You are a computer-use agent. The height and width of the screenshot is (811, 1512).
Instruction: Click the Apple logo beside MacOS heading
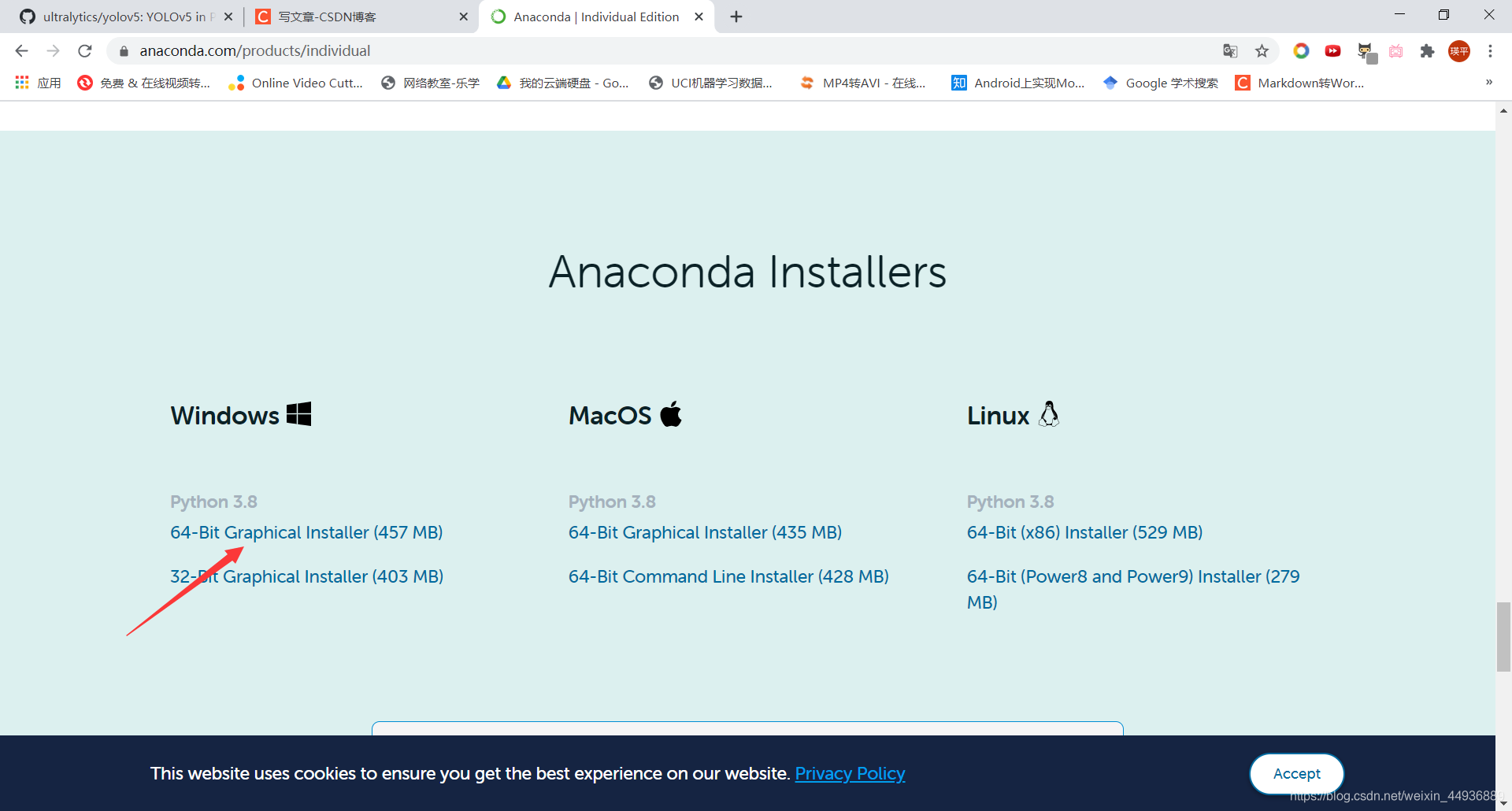coord(671,413)
